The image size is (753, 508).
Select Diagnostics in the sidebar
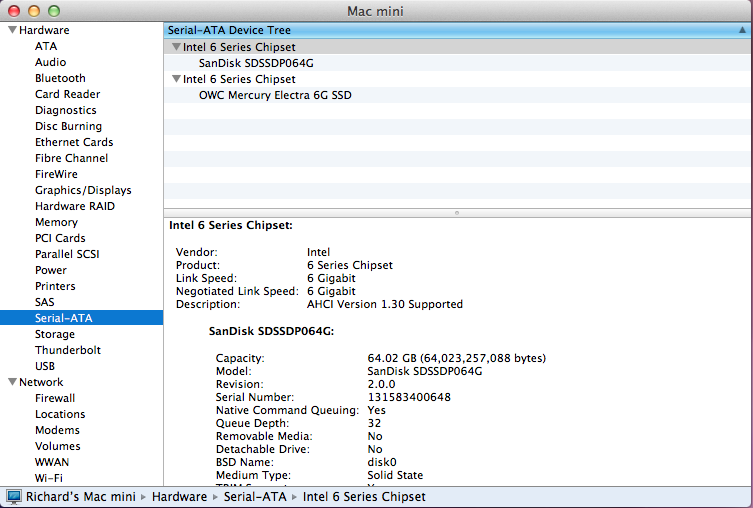pyautogui.click(x=65, y=110)
